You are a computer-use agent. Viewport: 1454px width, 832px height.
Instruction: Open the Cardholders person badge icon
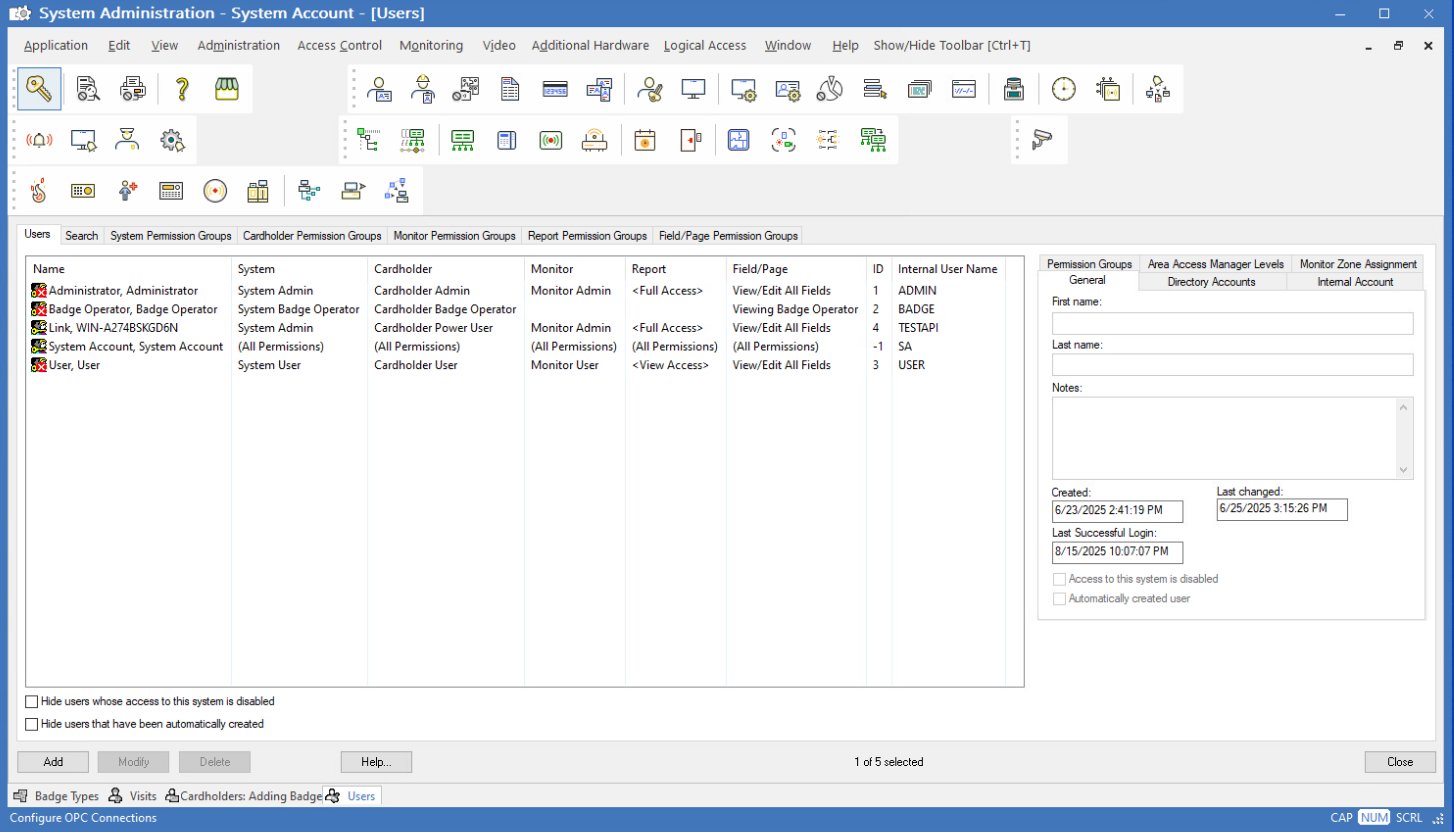click(380, 89)
